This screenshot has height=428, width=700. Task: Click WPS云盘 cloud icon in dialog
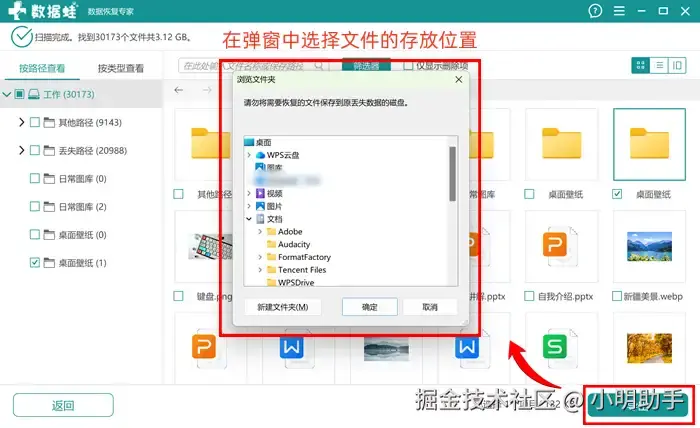tap(260, 155)
